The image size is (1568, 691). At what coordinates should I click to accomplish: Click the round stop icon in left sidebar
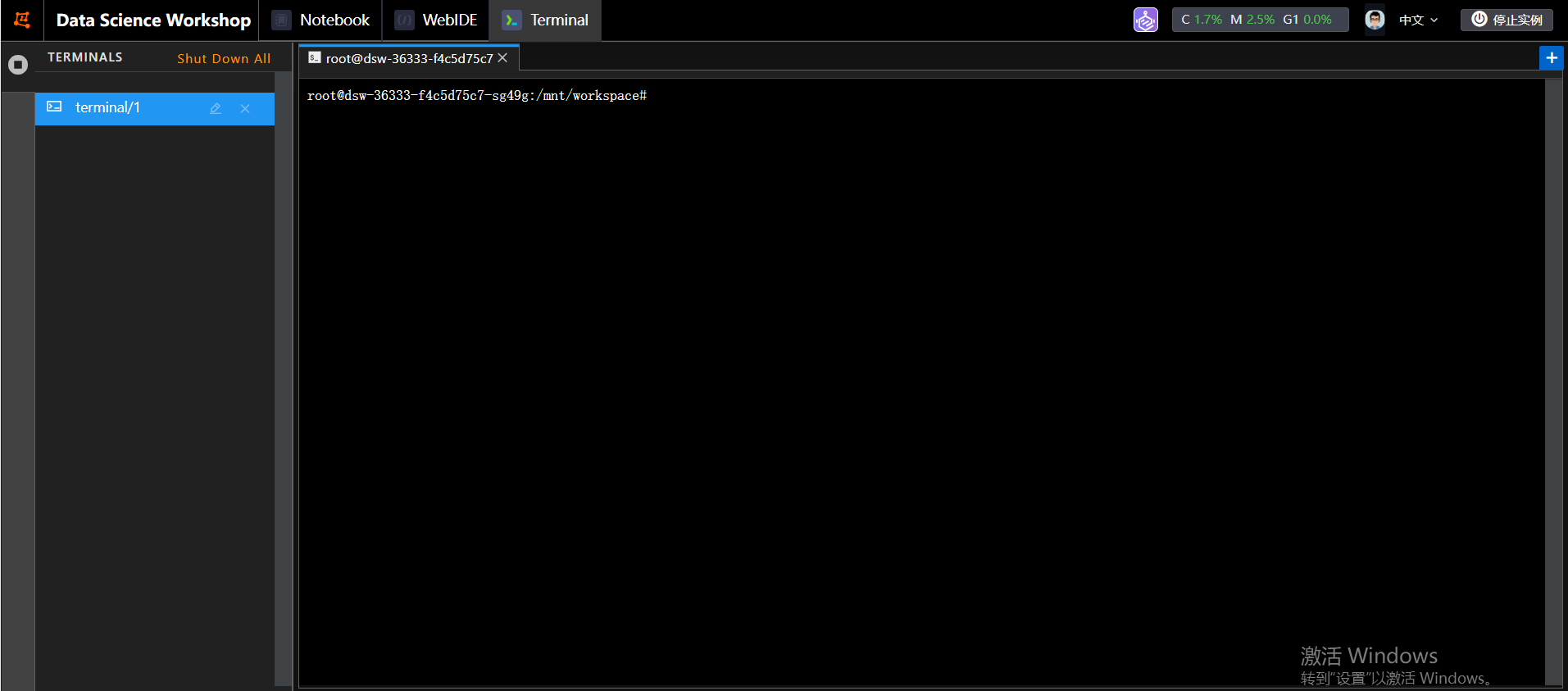[17, 65]
